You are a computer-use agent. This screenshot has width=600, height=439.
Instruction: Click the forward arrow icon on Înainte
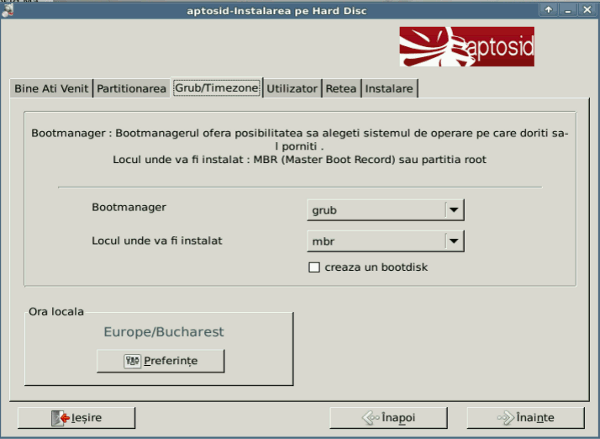pyautogui.click(x=505, y=418)
